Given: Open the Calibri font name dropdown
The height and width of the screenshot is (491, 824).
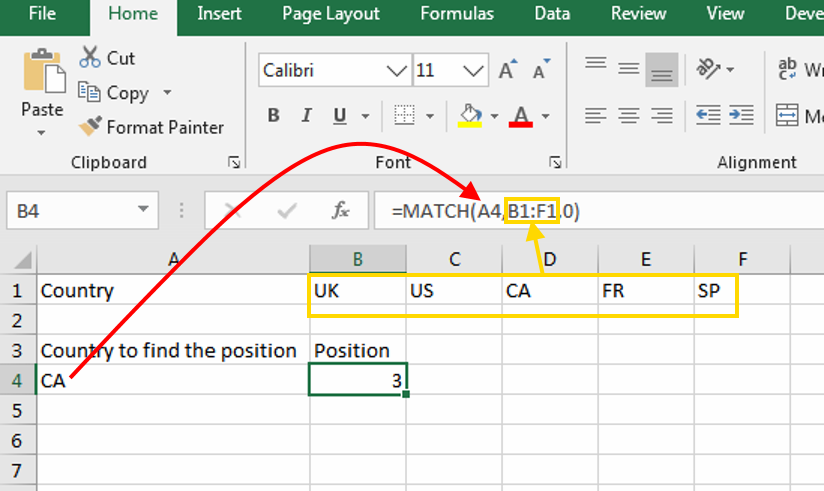Looking at the screenshot, I should 396,71.
